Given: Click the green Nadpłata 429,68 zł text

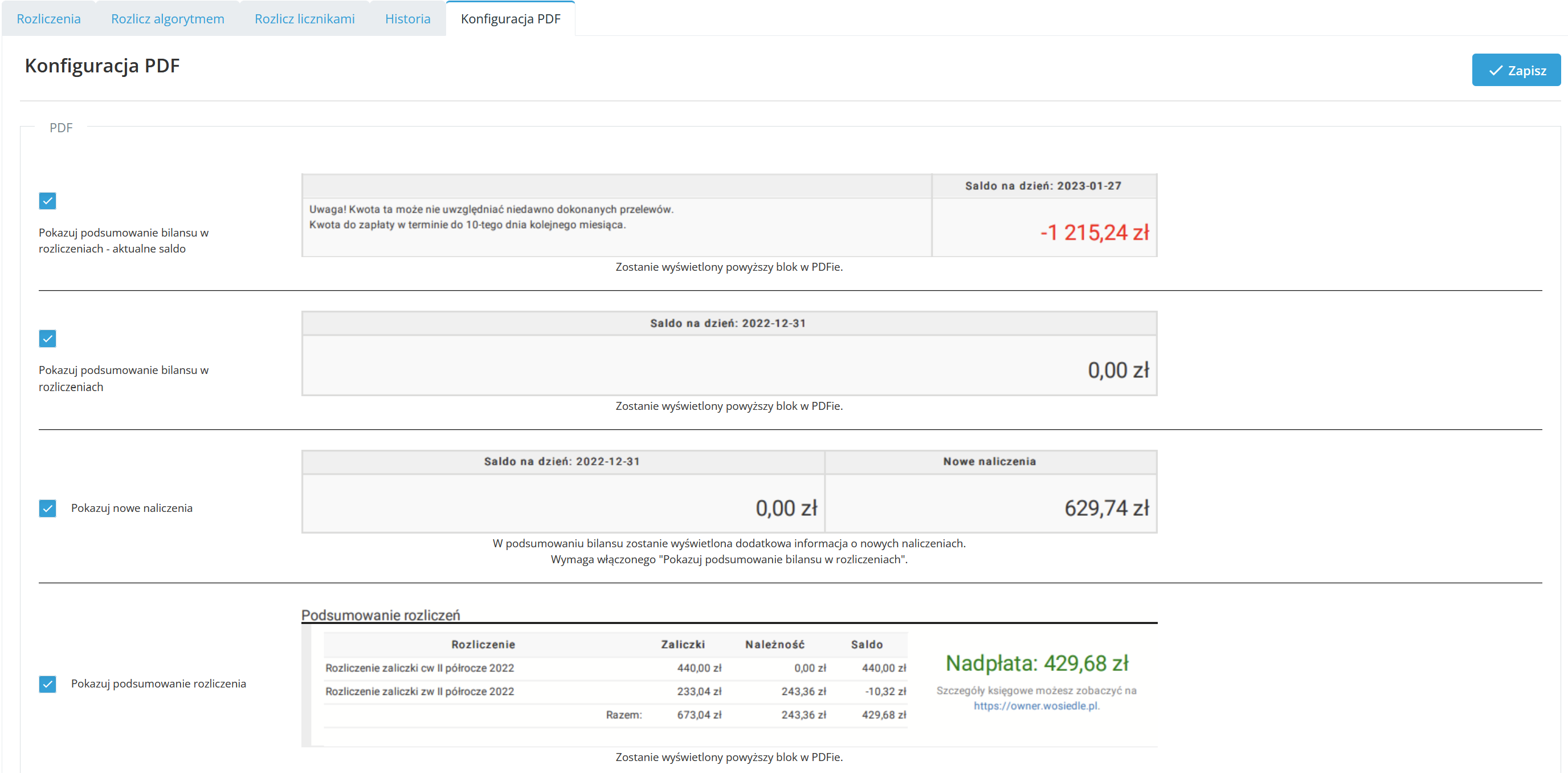Looking at the screenshot, I should tap(1036, 663).
